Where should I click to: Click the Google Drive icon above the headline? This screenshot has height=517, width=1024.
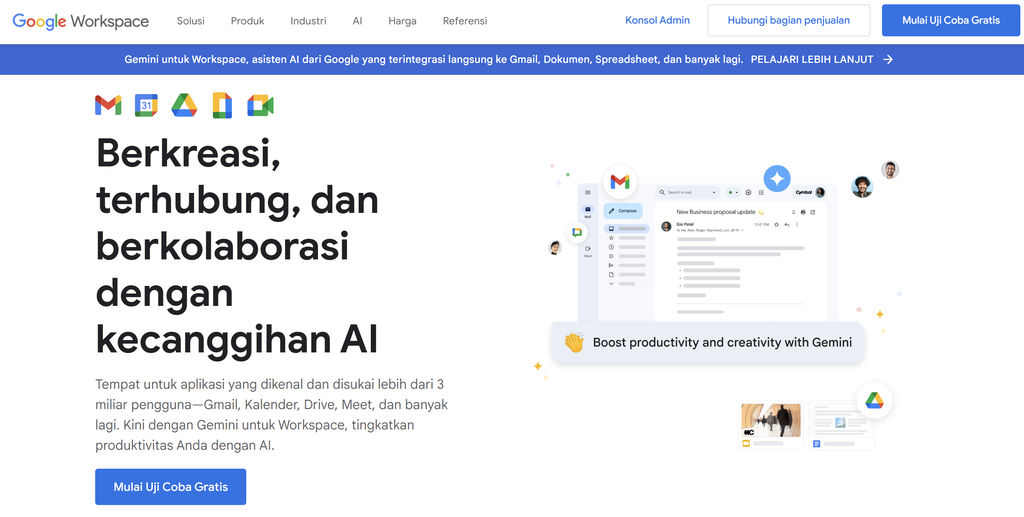184,105
